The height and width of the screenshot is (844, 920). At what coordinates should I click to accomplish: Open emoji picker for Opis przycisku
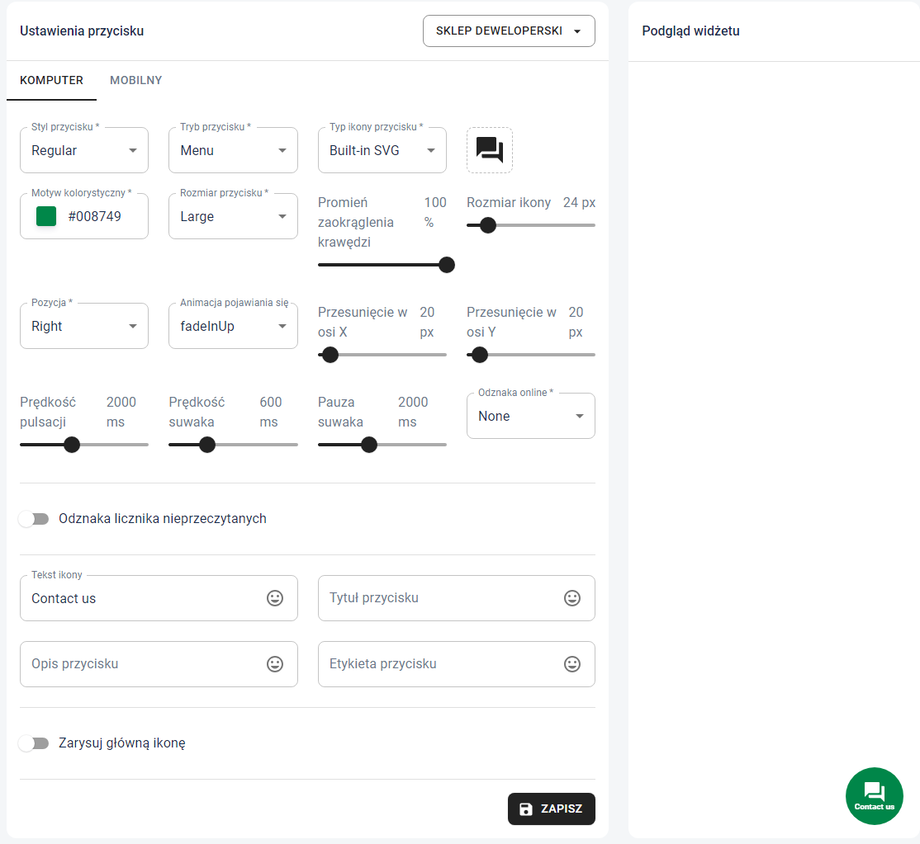pos(275,664)
